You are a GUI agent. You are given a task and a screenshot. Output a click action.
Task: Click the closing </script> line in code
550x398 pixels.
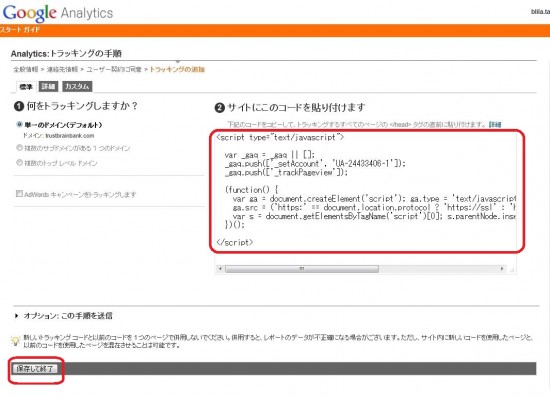(x=235, y=242)
